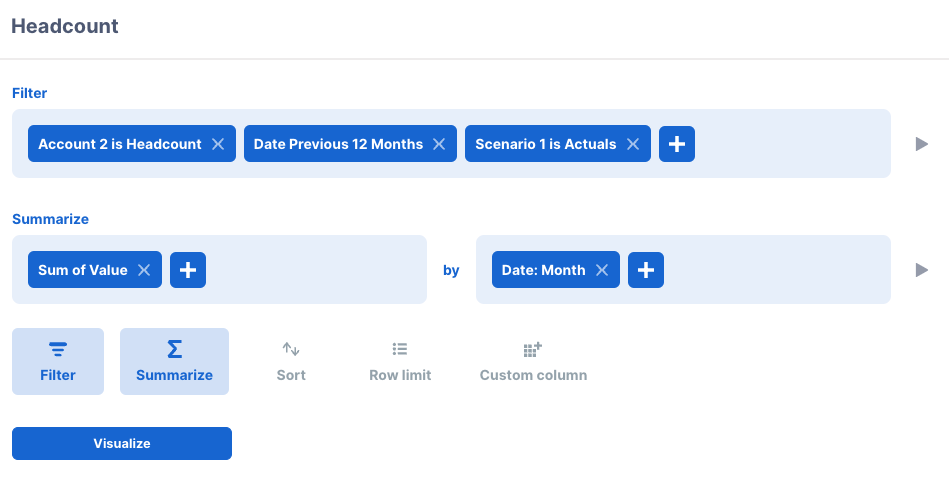This screenshot has height=483, width=949.
Task: Add another metric with plus button
Action: pyautogui.click(x=188, y=270)
